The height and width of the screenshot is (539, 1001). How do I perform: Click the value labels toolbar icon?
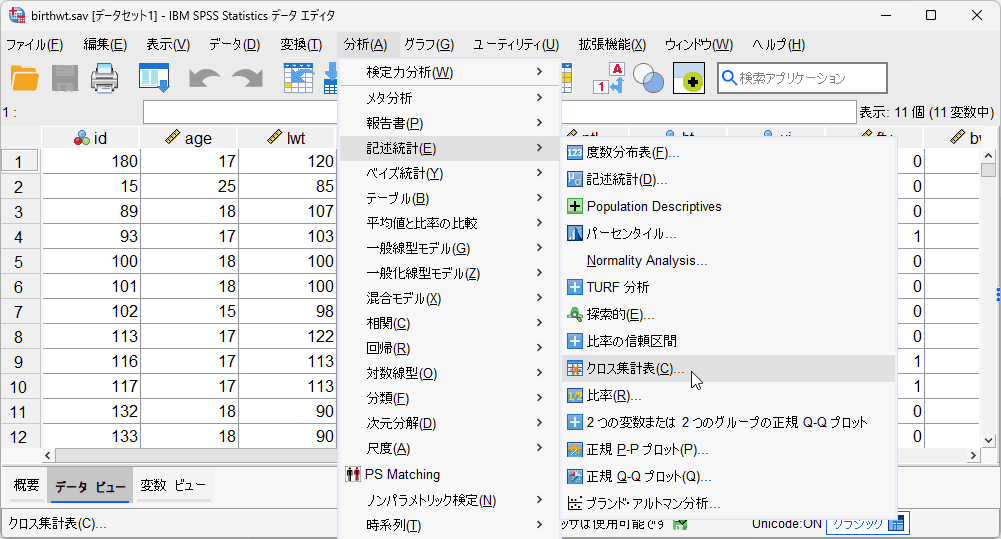[608, 78]
